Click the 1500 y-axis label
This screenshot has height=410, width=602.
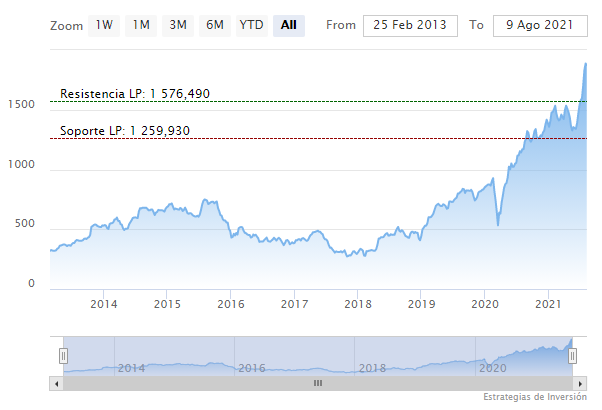pyautogui.click(x=22, y=104)
